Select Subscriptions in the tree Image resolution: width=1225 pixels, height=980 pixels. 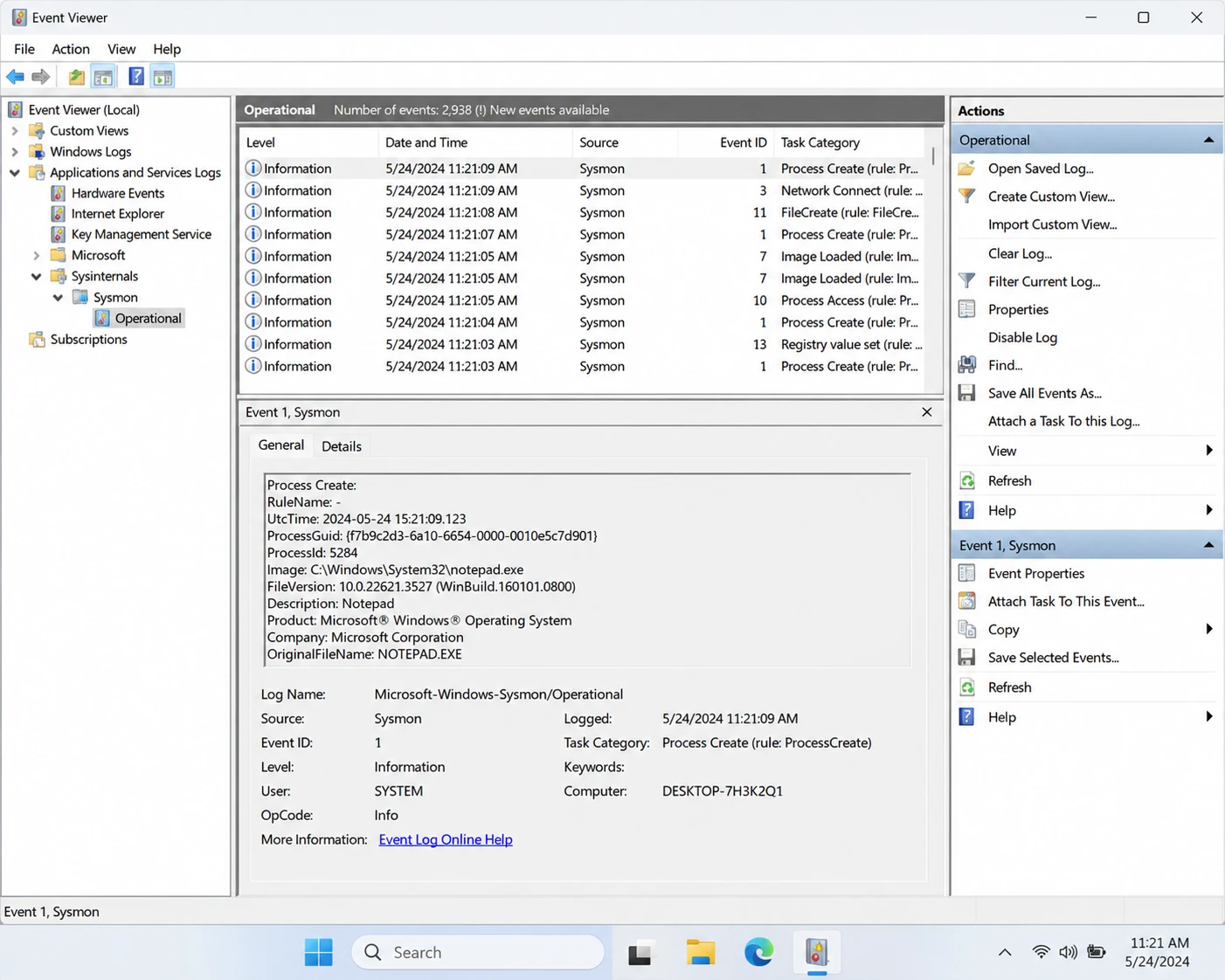click(88, 340)
